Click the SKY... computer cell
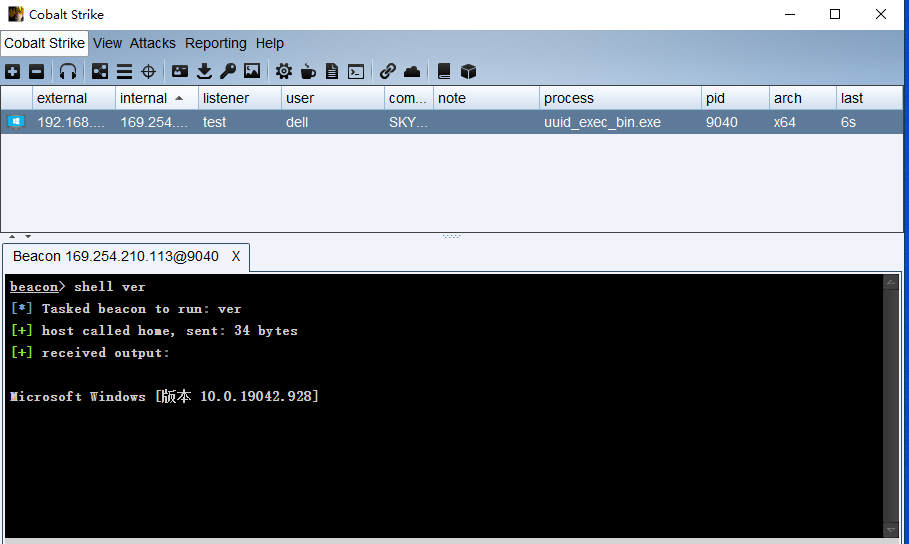The height and width of the screenshot is (544, 909). click(x=408, y=122)
